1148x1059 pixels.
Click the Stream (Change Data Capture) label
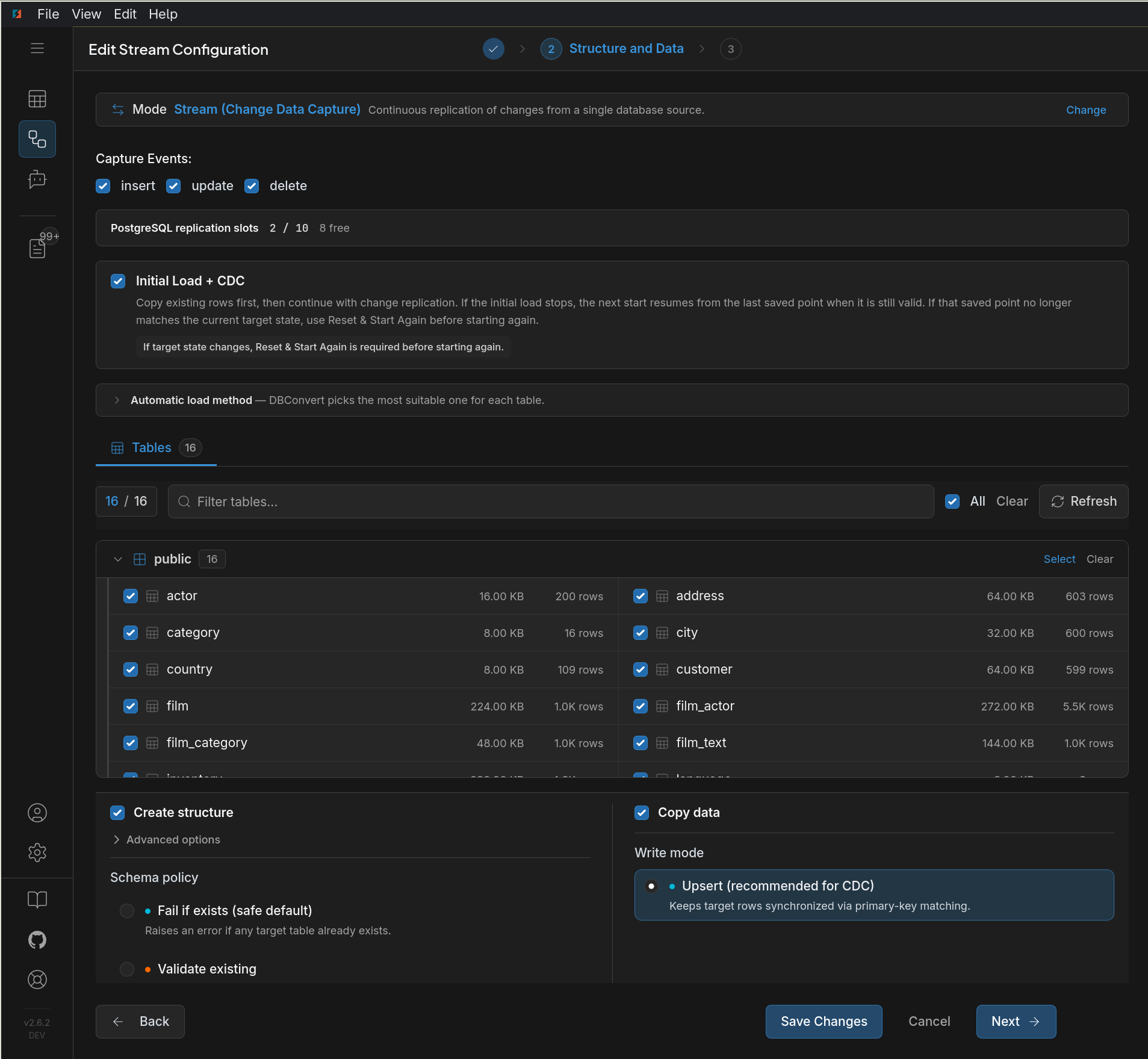pyautogui.click(x=267, y=110)
